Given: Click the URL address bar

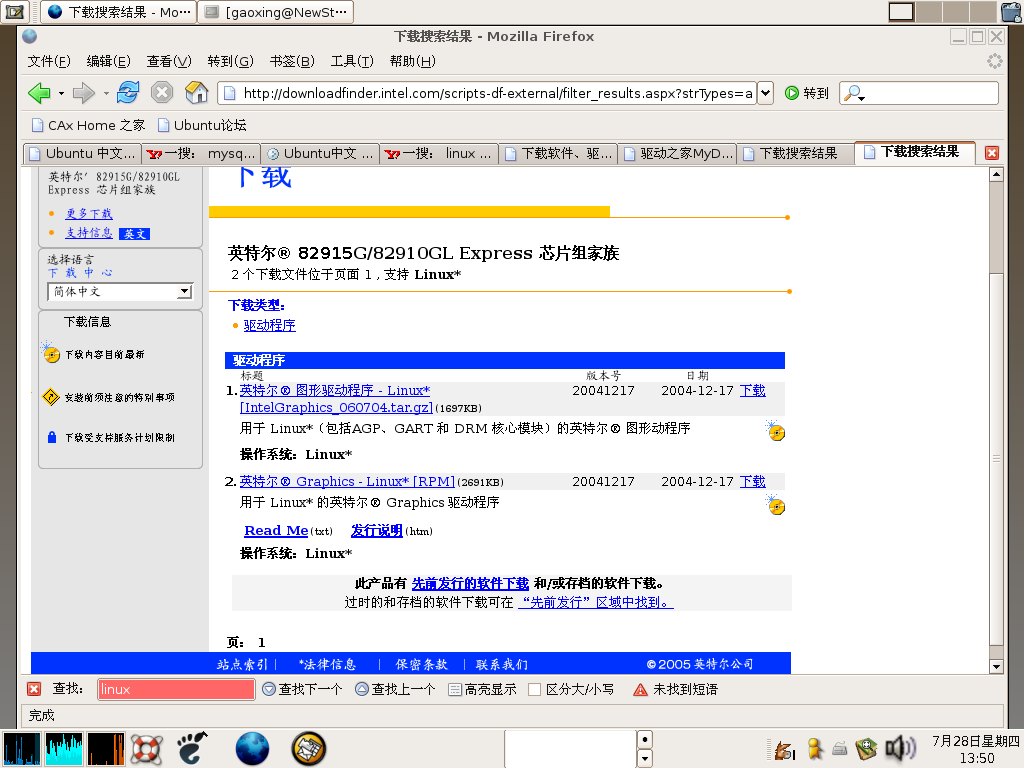Looking at the screenshot, I should [x=487, y=93].
